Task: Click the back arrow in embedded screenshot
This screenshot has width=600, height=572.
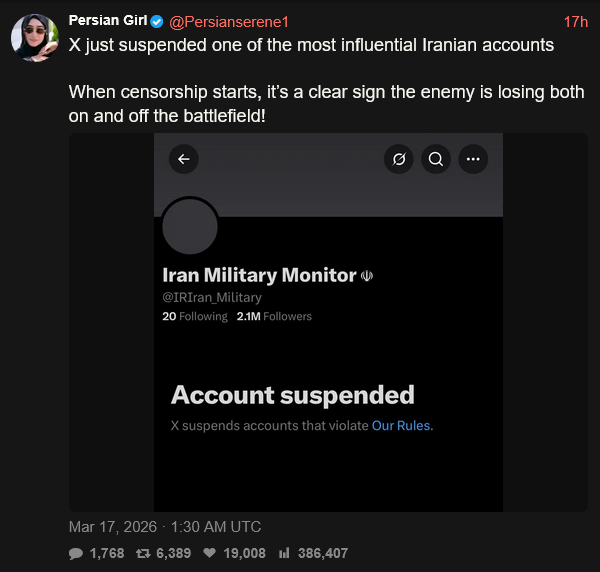Action: (183, 159)
